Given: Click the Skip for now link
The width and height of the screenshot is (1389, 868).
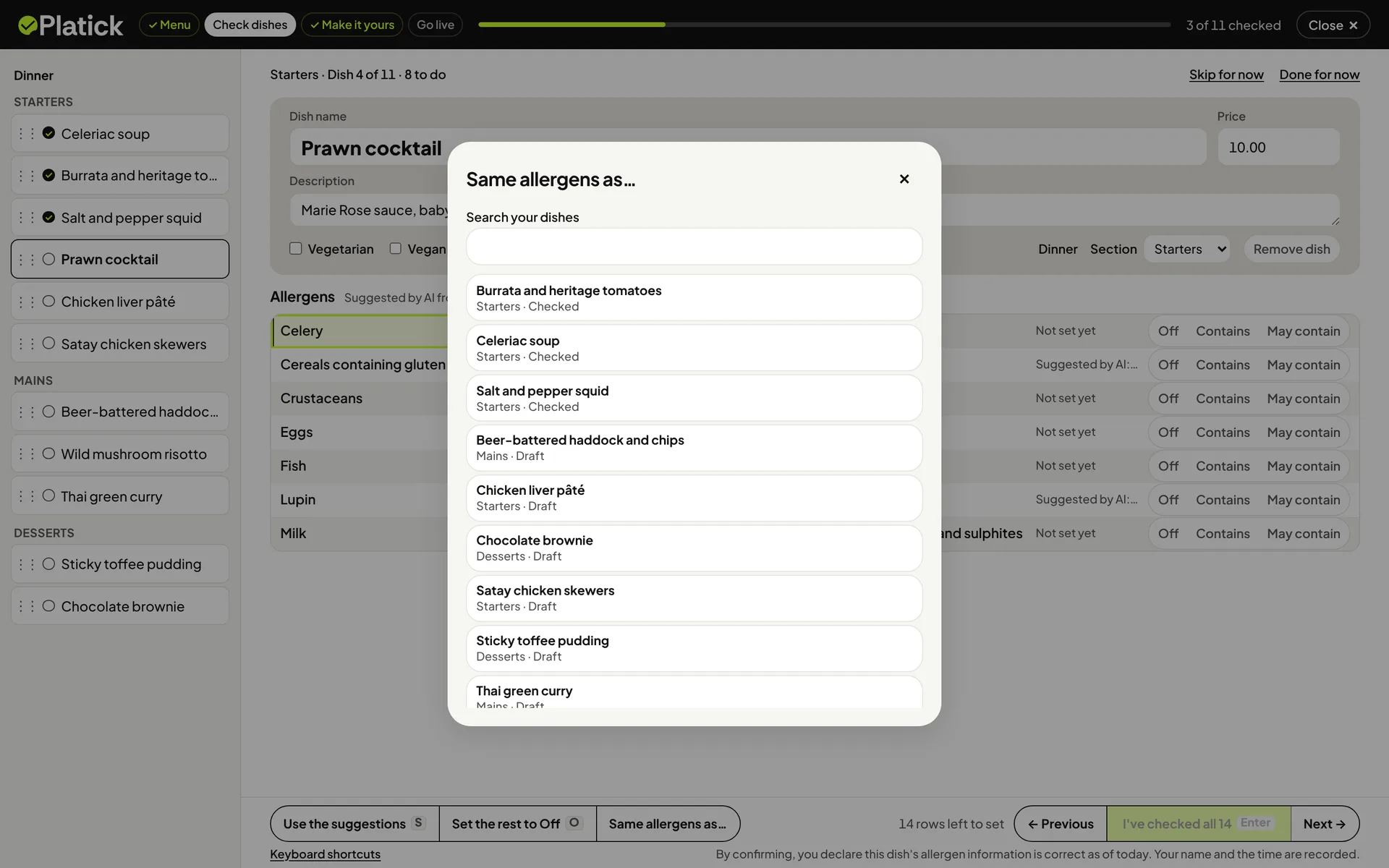Looking at the screenshot, I should 1226,75.
